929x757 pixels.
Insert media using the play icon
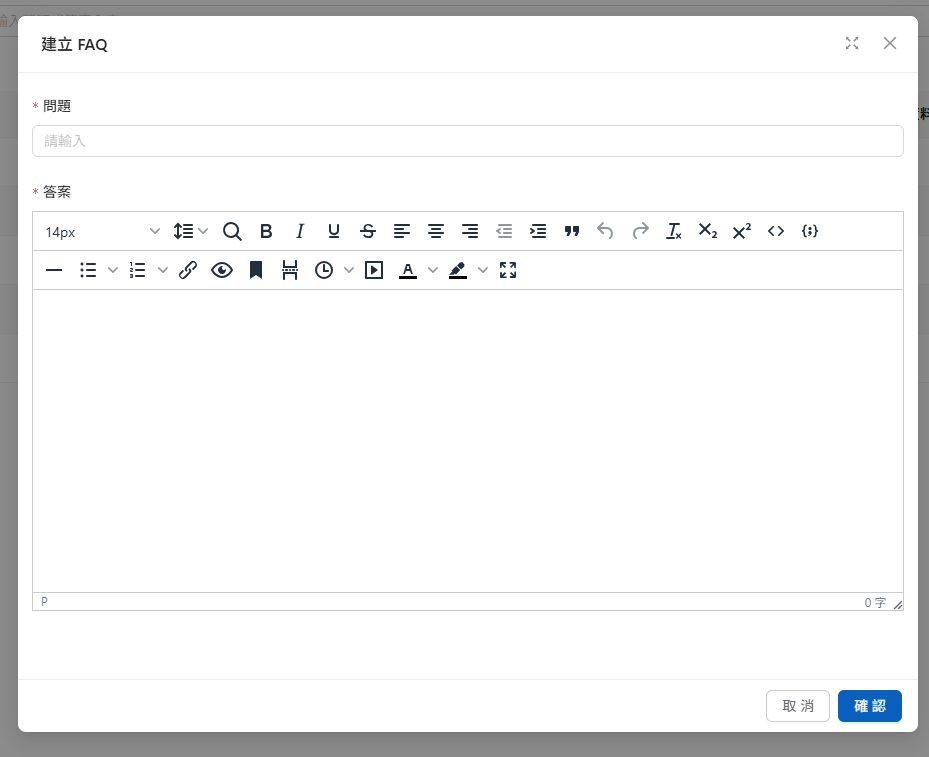pyautogui.click(x=374, y=270)
